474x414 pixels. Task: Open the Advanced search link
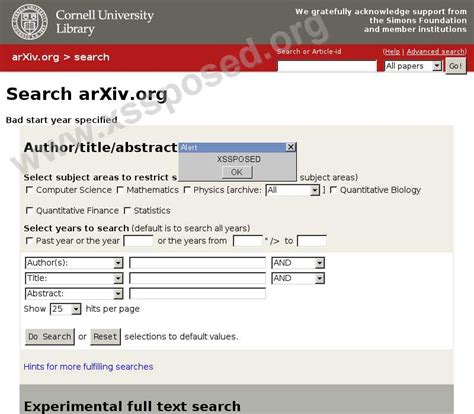click(436, 52)
